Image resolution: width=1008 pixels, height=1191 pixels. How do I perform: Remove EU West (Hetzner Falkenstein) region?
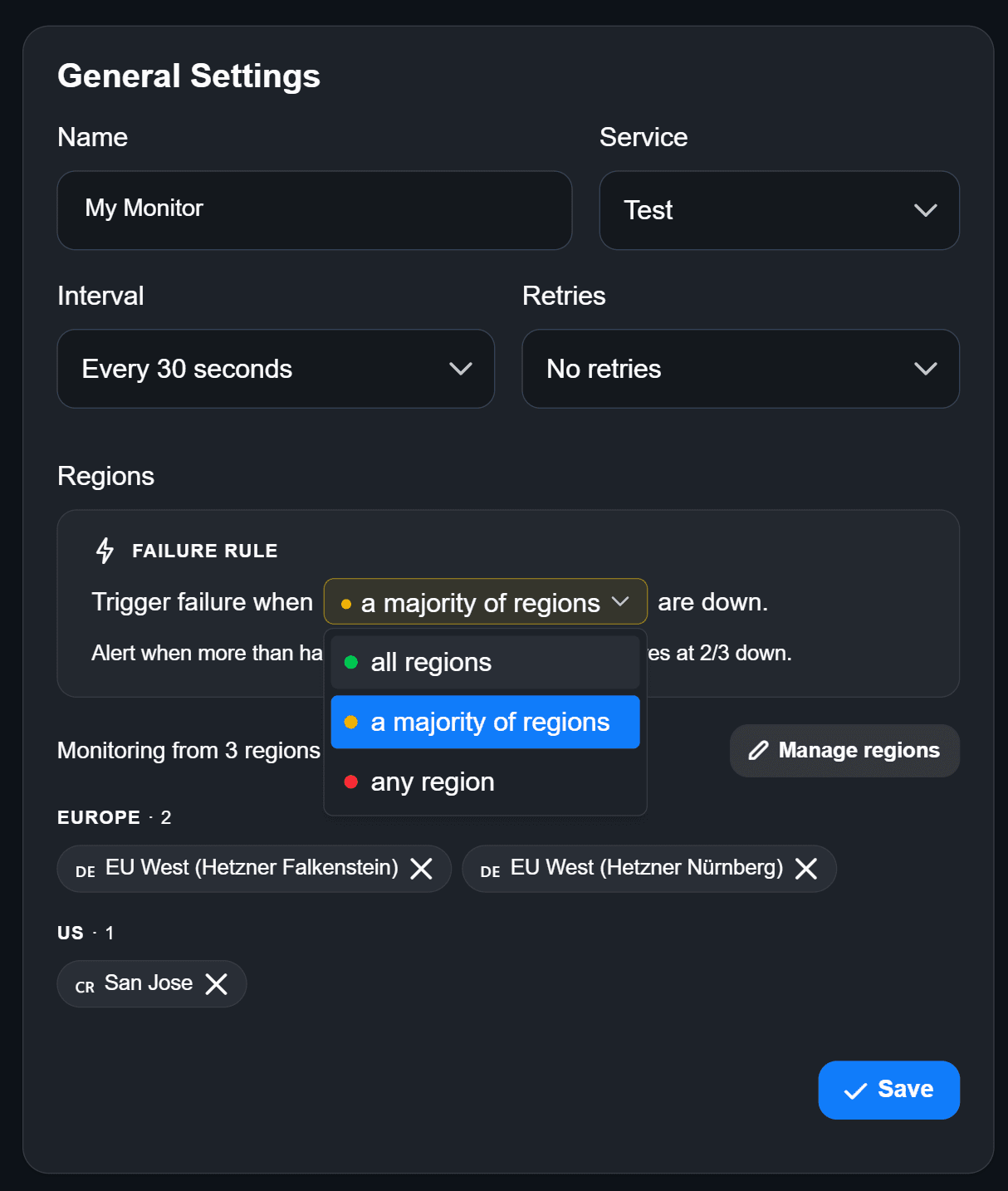[422, 869]
